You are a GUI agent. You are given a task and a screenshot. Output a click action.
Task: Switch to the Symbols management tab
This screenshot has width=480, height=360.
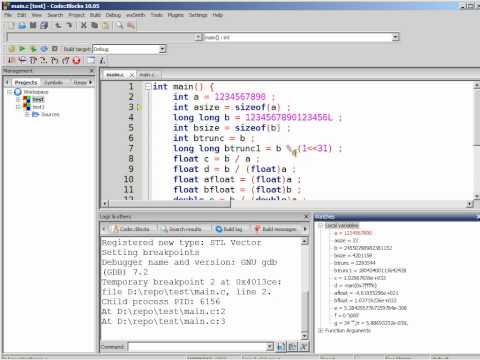point(54,82)
